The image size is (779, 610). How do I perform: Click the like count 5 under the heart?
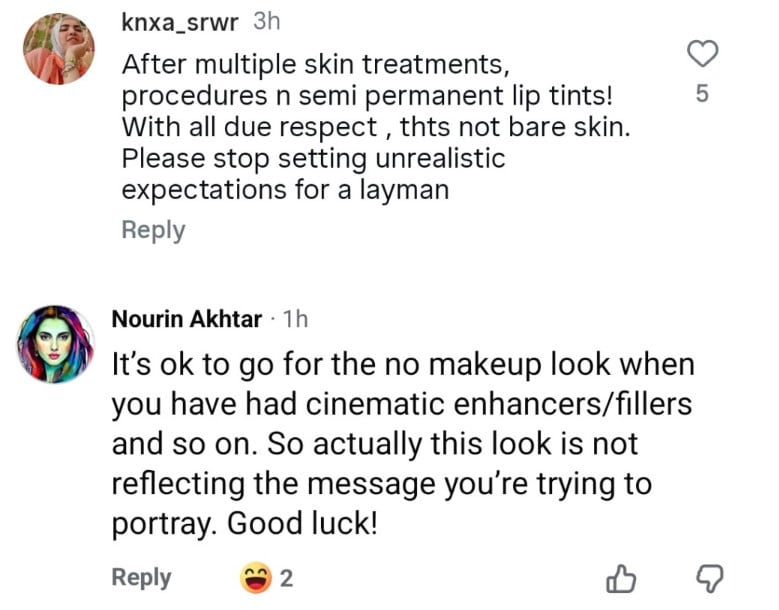click(702, 95)
